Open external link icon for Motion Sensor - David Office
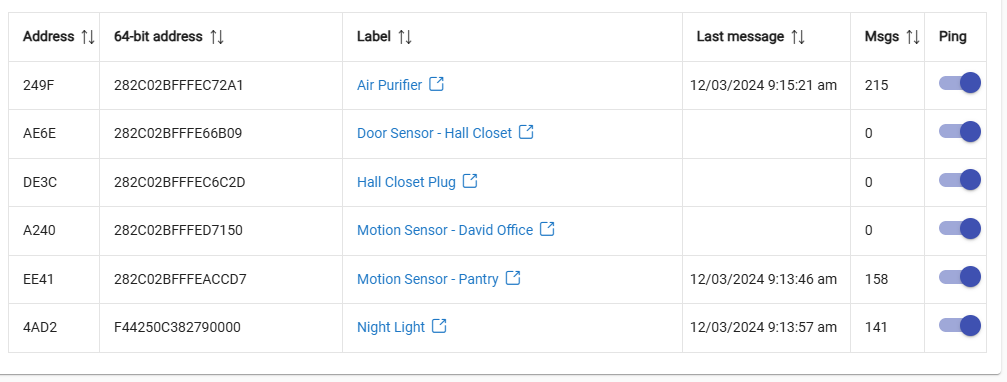Screen dimensions: 1007x382 click(547, 229)
